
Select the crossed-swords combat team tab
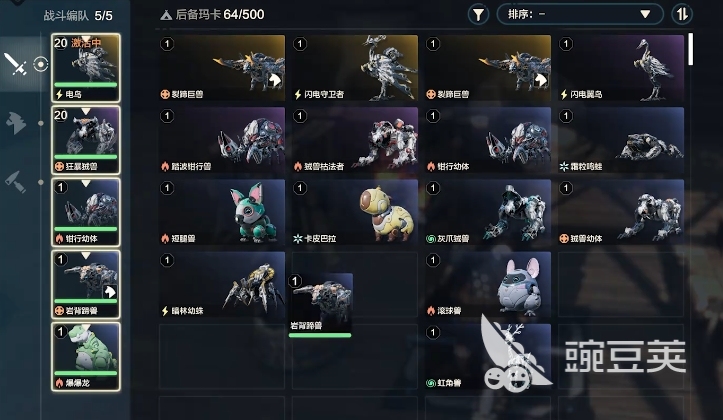pyautogui.click(x=15, y=64)
